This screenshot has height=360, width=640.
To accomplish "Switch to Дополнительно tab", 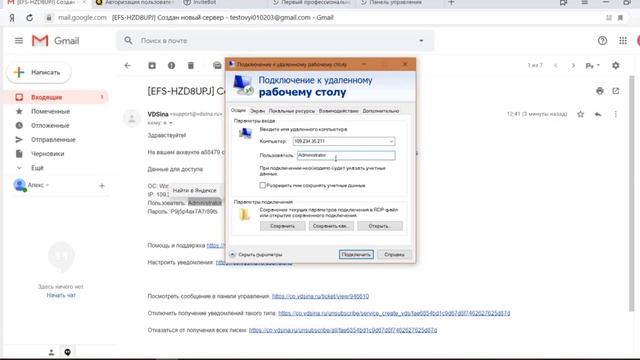I will 381,111.
